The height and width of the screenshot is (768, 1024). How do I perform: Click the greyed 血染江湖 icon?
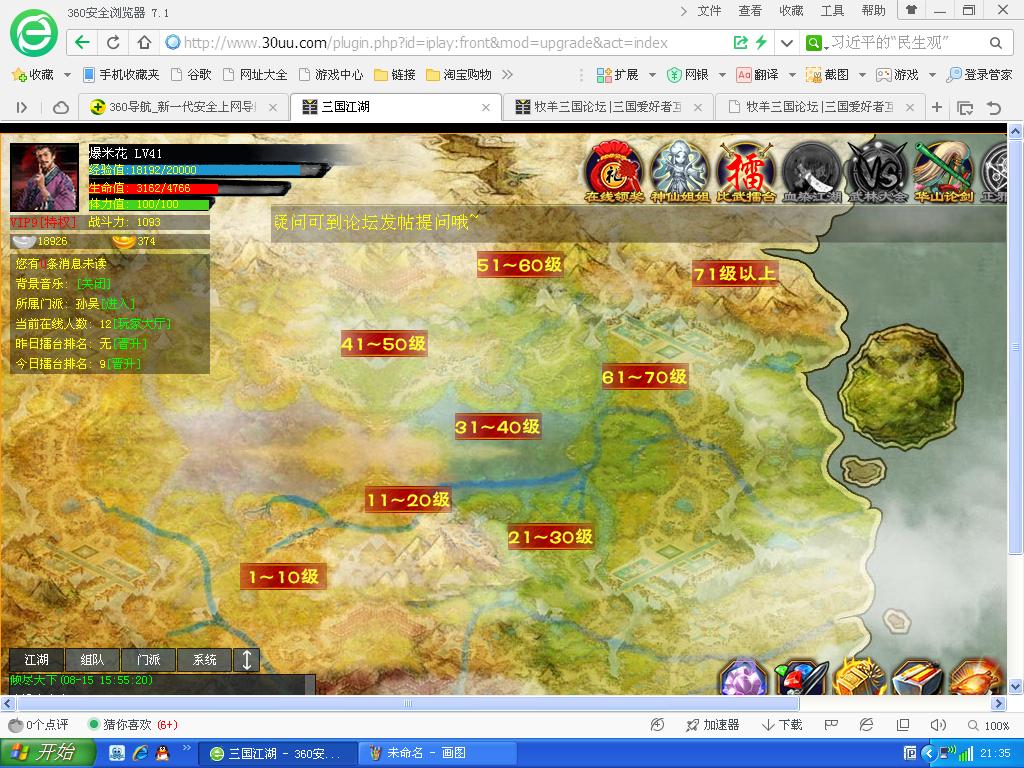coord(812,170)
